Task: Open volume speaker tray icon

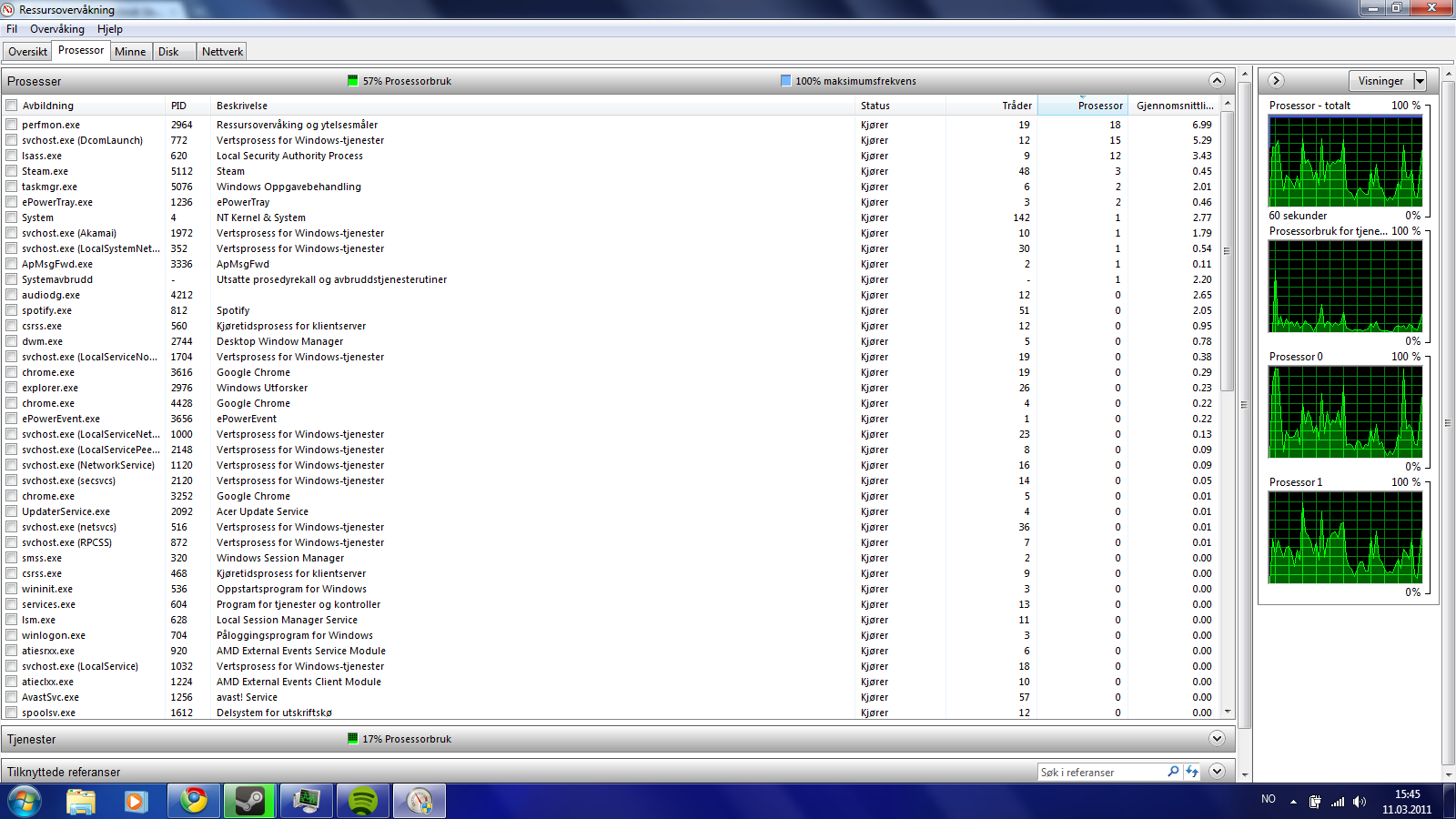Action: pyautogui.click(x=1360, y=802)
